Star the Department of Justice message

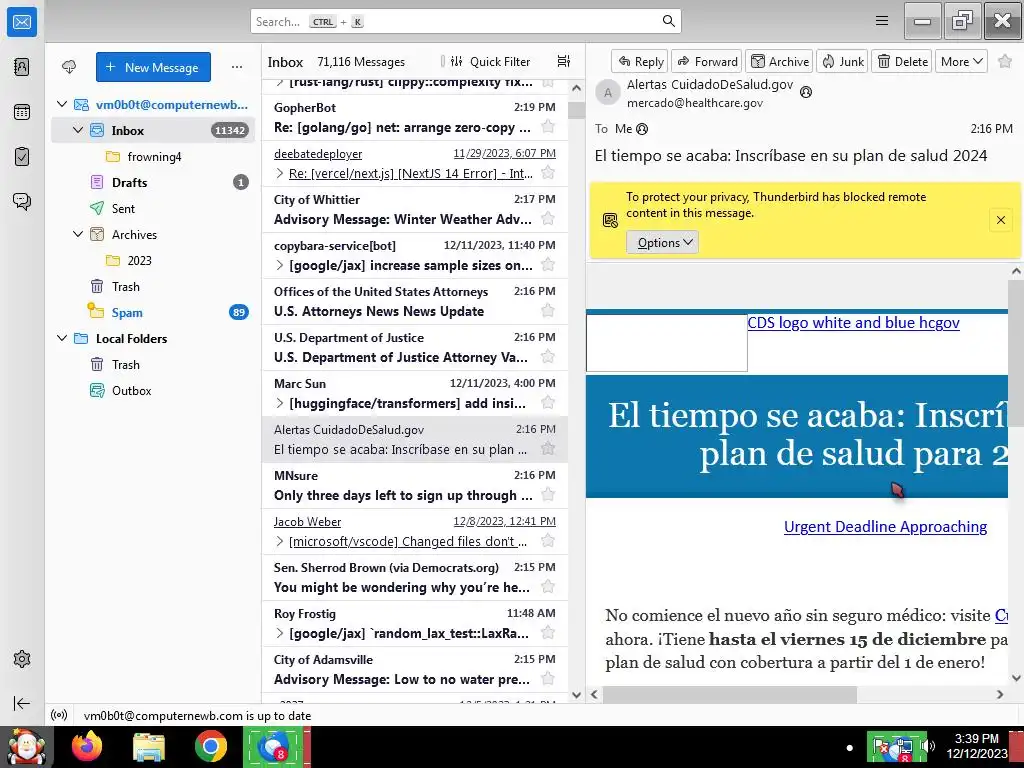(x=548, y=357)
